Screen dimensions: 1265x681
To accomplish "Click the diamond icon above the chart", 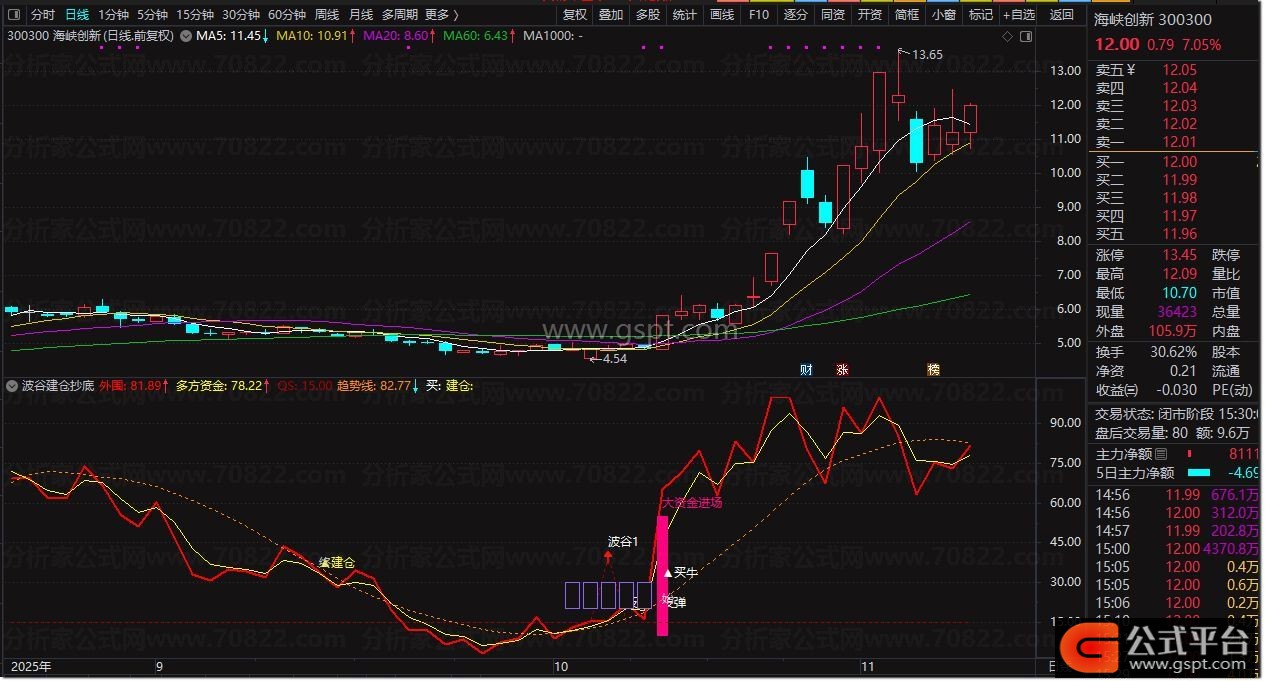I will coord(1008,36).
